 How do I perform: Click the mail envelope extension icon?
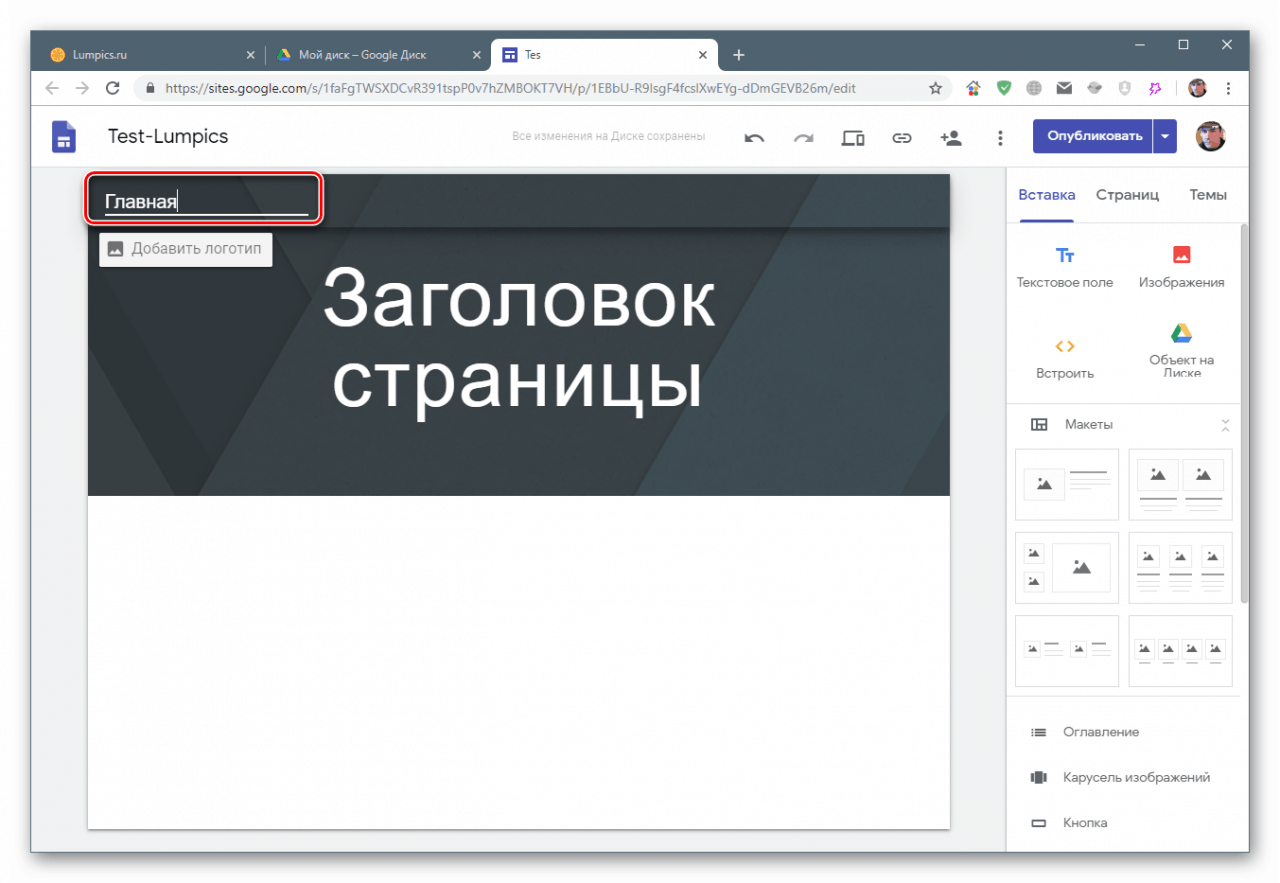(1064, 88)
